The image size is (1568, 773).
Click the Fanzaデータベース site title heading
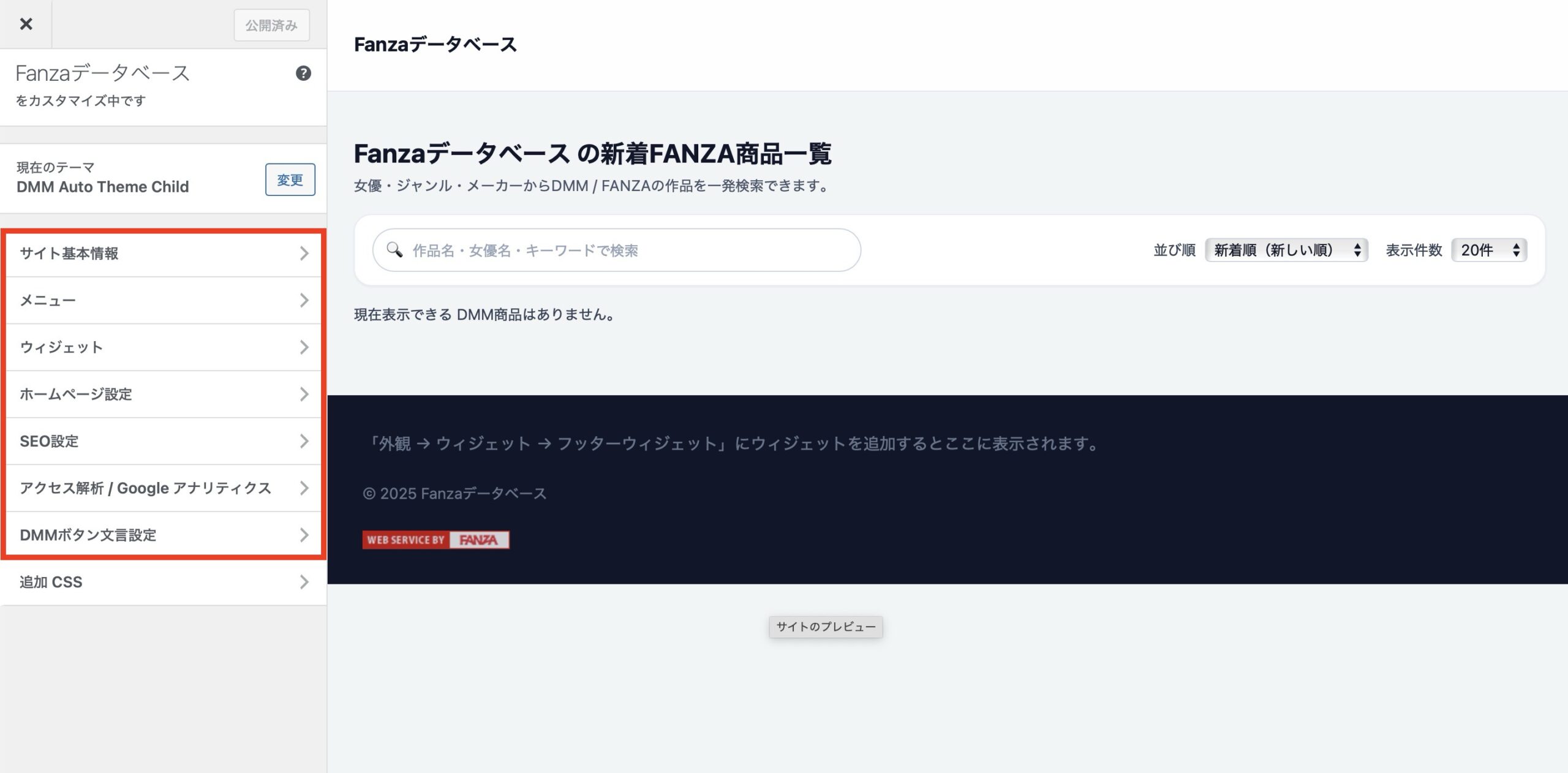pyautogui.click(x=435, y=43)
